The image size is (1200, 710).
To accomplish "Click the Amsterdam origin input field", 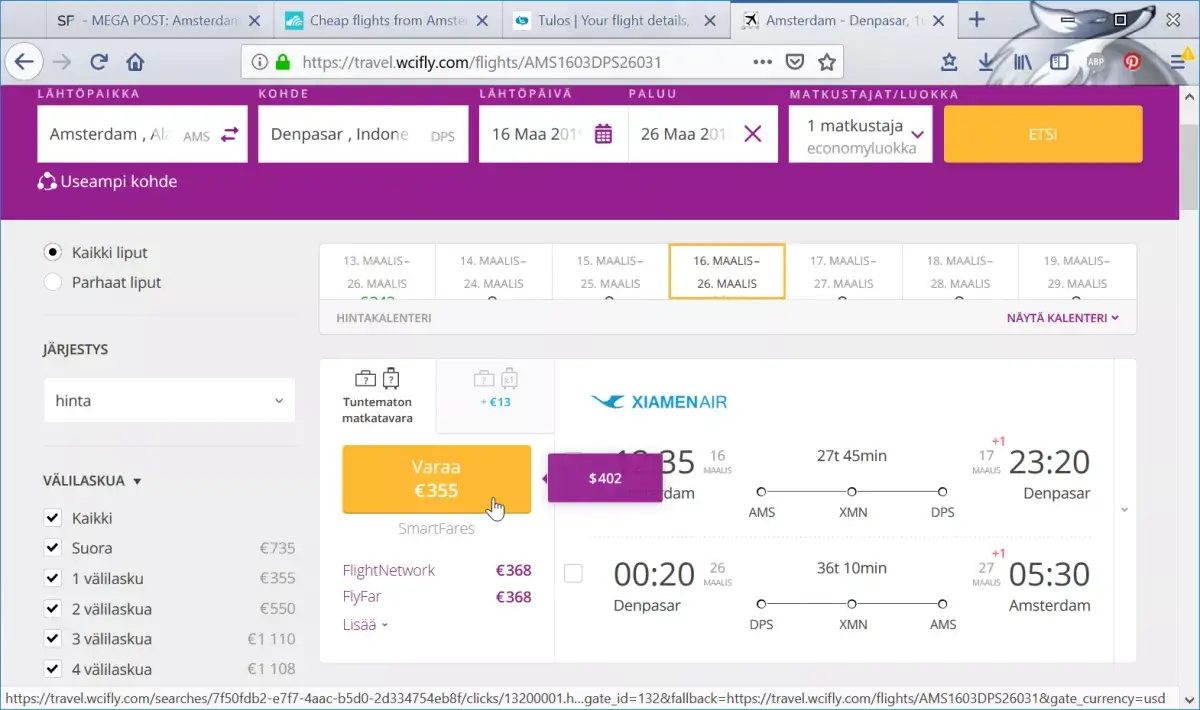I will pyautogui.click(x=142, y=134).
